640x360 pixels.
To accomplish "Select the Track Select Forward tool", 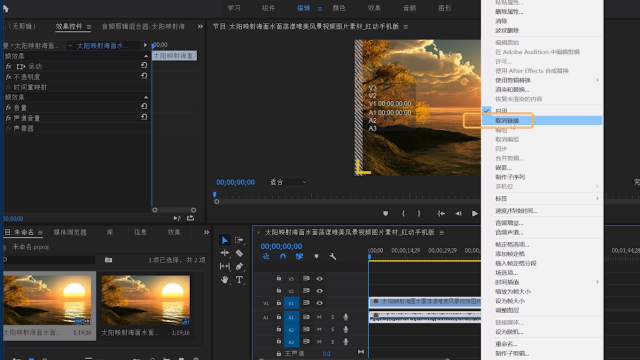I will tap(239, 240).
